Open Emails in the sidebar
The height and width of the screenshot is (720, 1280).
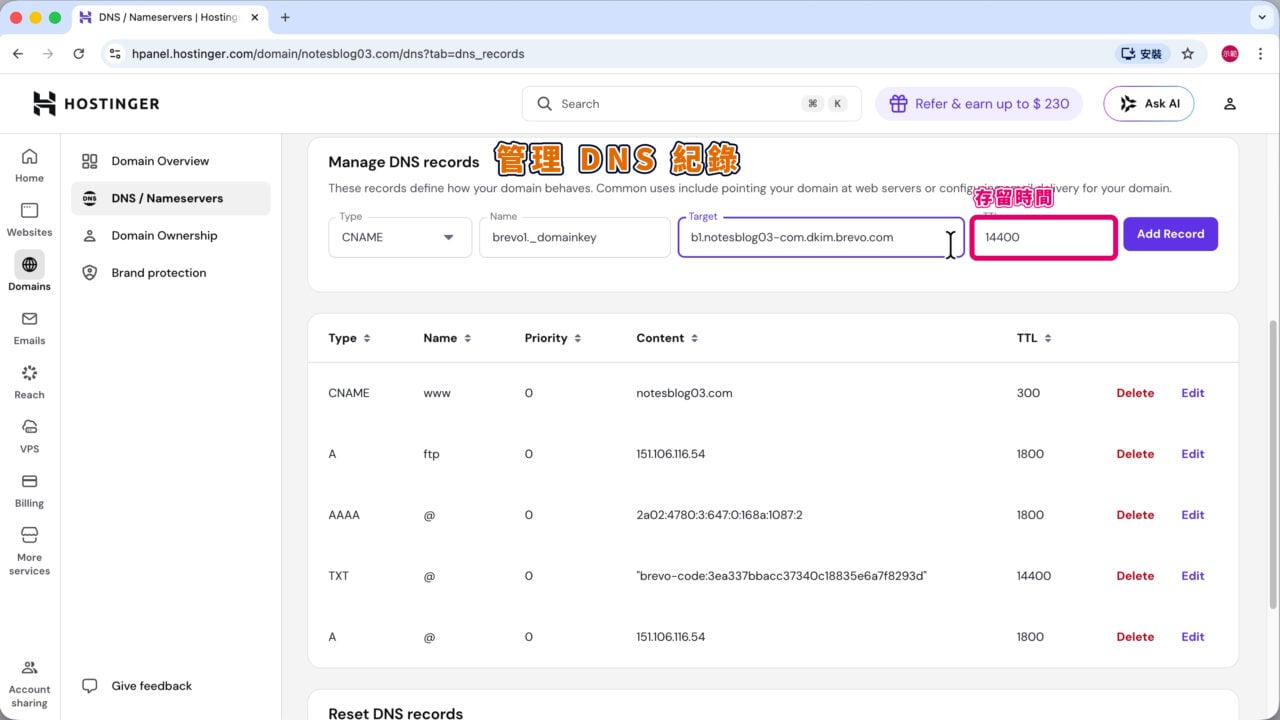point(29,327)
